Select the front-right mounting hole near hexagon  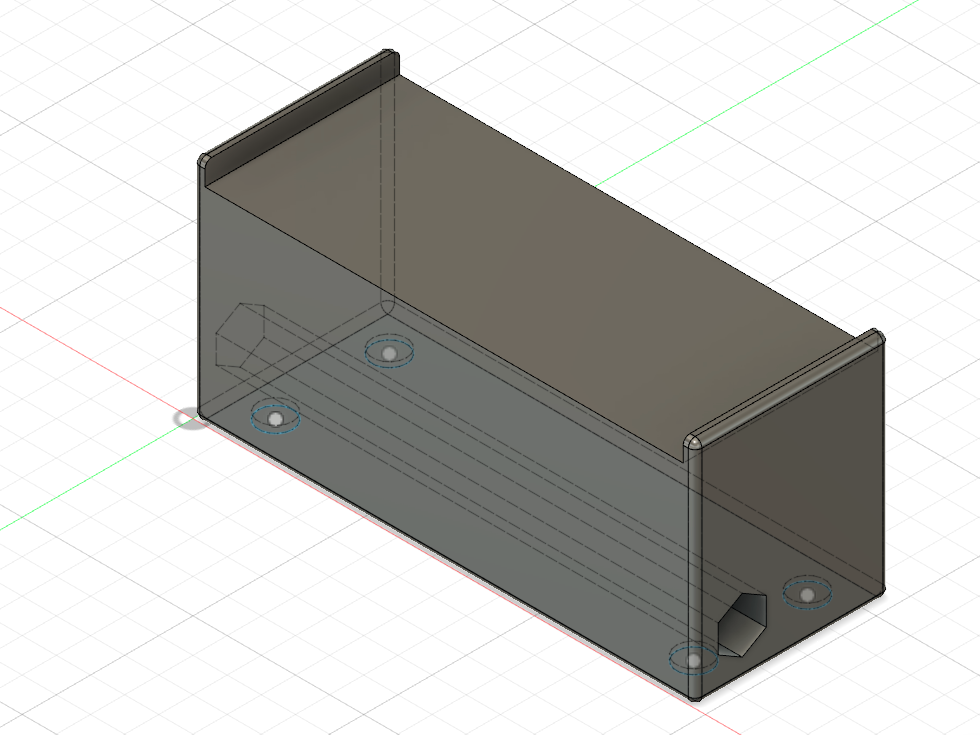point(693,660)
